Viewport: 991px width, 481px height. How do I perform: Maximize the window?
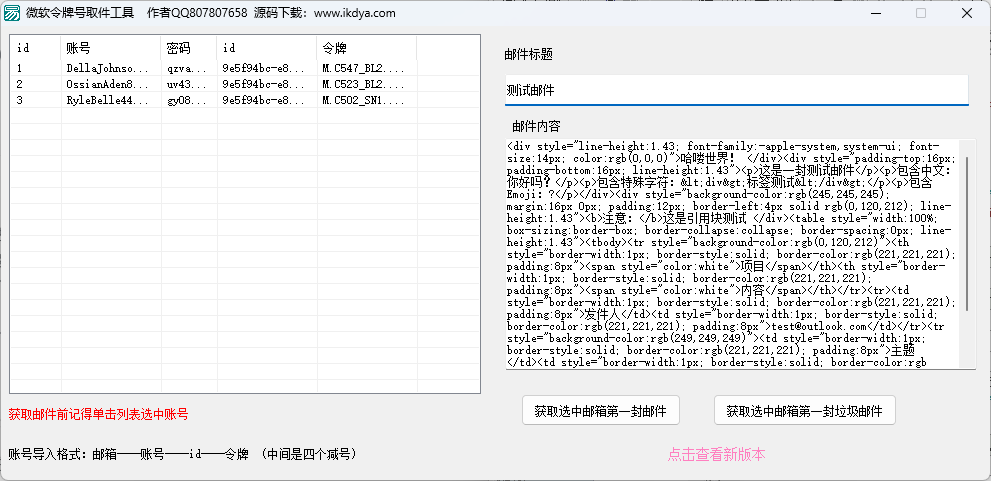[x=921, y=13]
